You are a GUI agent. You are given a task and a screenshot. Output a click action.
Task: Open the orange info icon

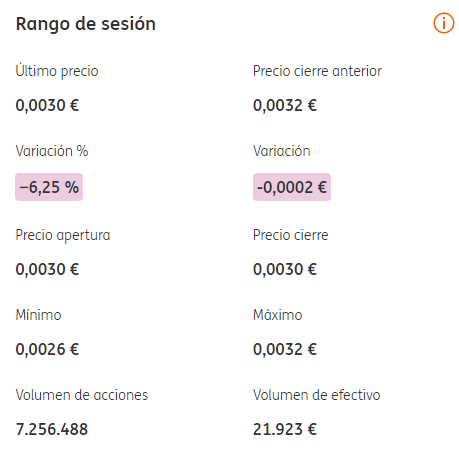[443, 23]
